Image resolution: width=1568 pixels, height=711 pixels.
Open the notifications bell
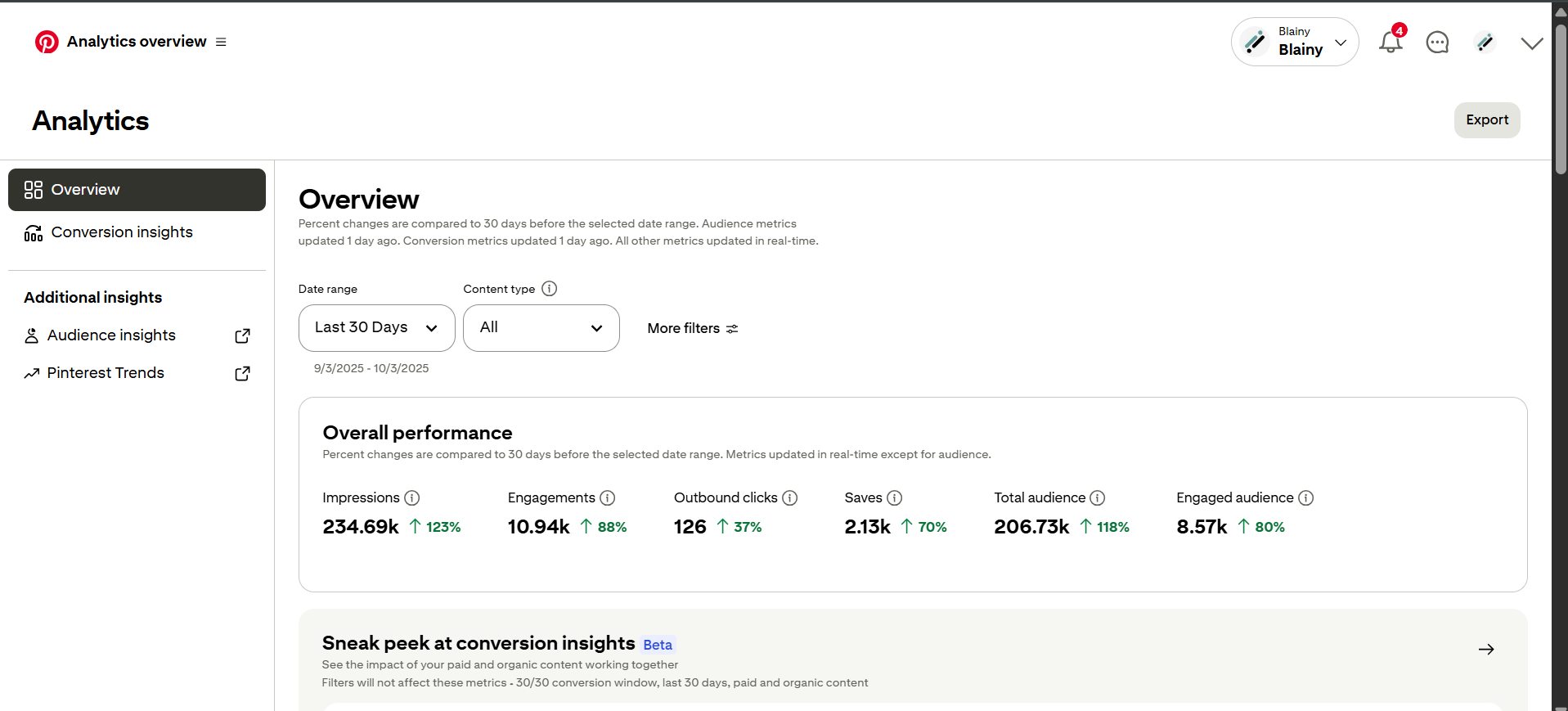1390,42
